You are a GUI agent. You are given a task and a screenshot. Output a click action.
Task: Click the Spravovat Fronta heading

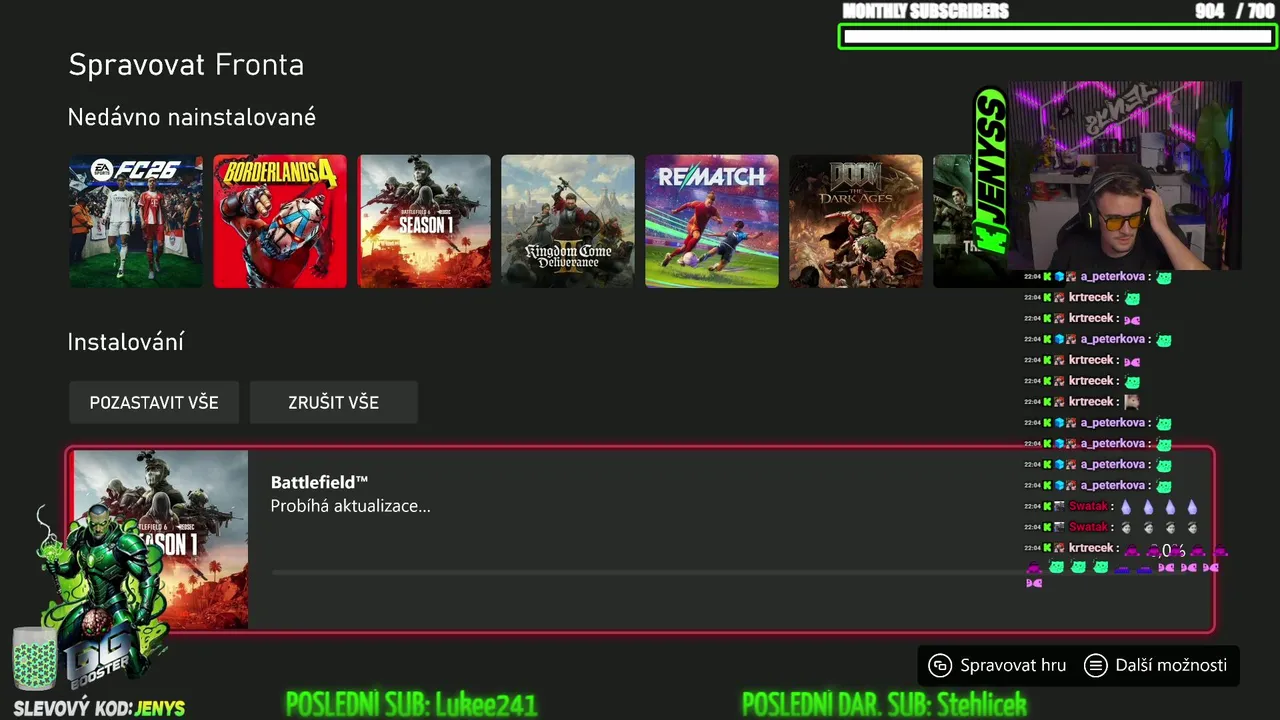186,65
